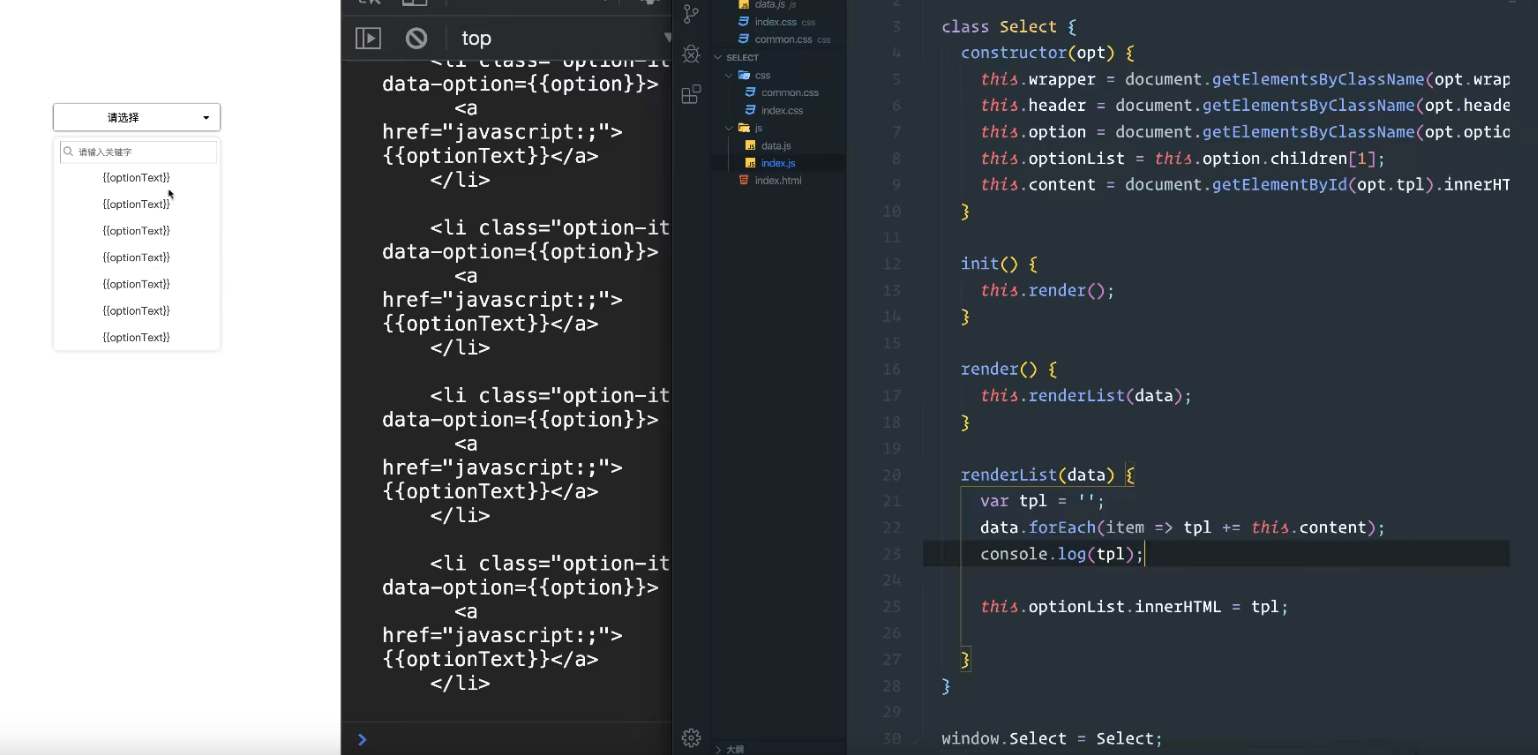This screenshot has width=1538, height=755.
Task: Click 'this.render();' on line 13
Action: click(1047, 290)
